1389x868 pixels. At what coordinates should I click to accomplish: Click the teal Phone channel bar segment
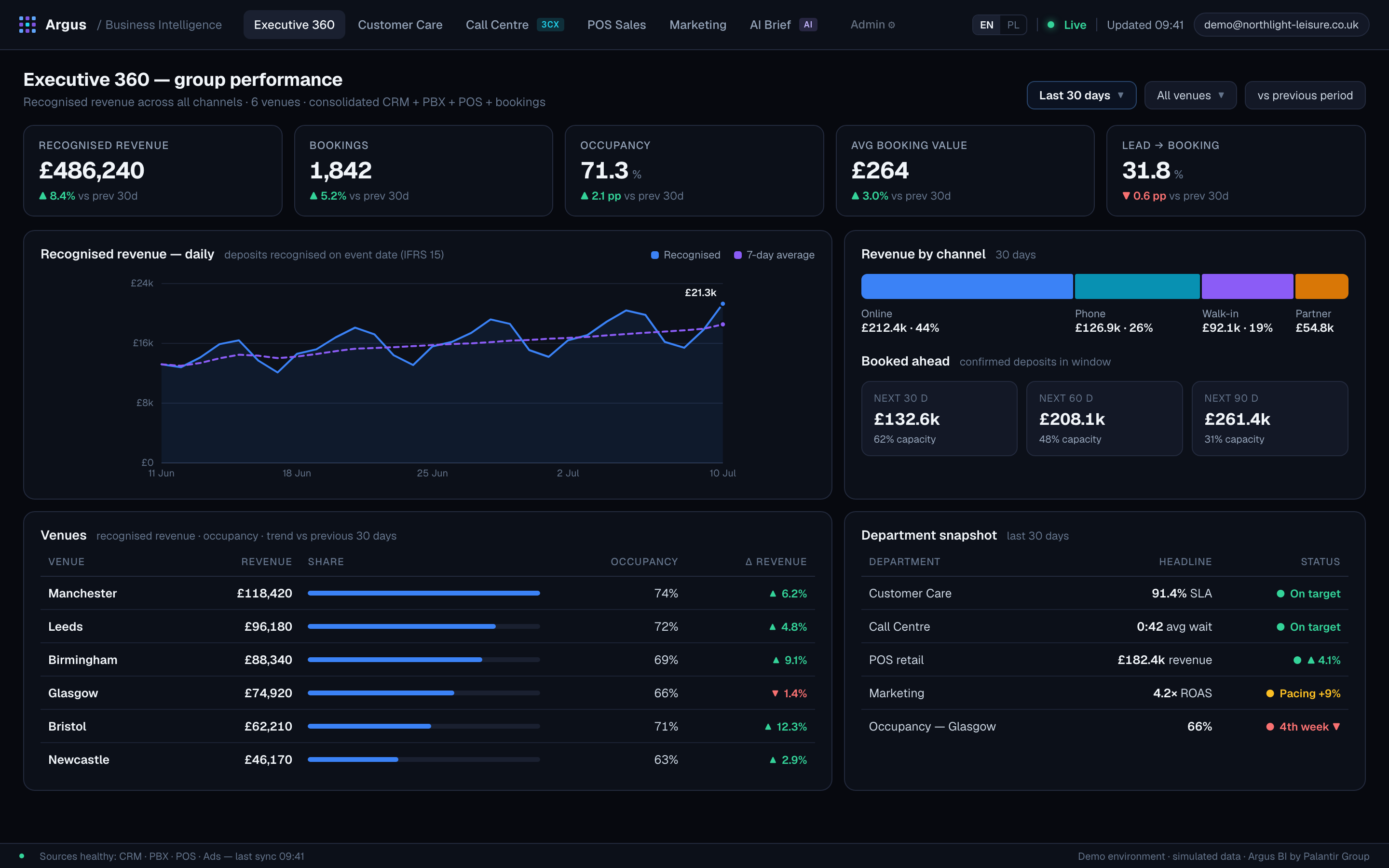pyautogui.click(x=1137, y=286)
